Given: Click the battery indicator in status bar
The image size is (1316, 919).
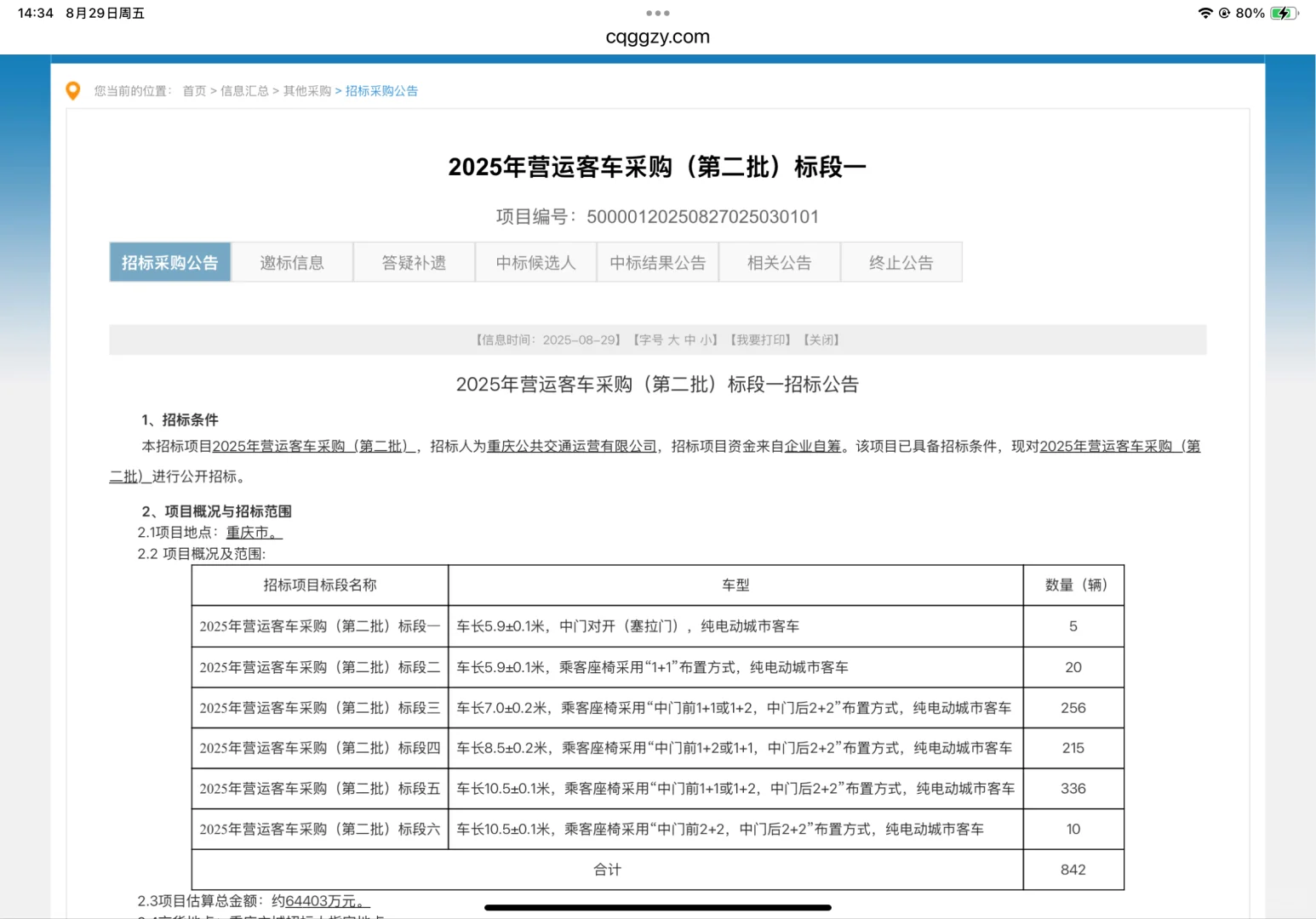Looking at the screenshot, I should pos(1281,13).
